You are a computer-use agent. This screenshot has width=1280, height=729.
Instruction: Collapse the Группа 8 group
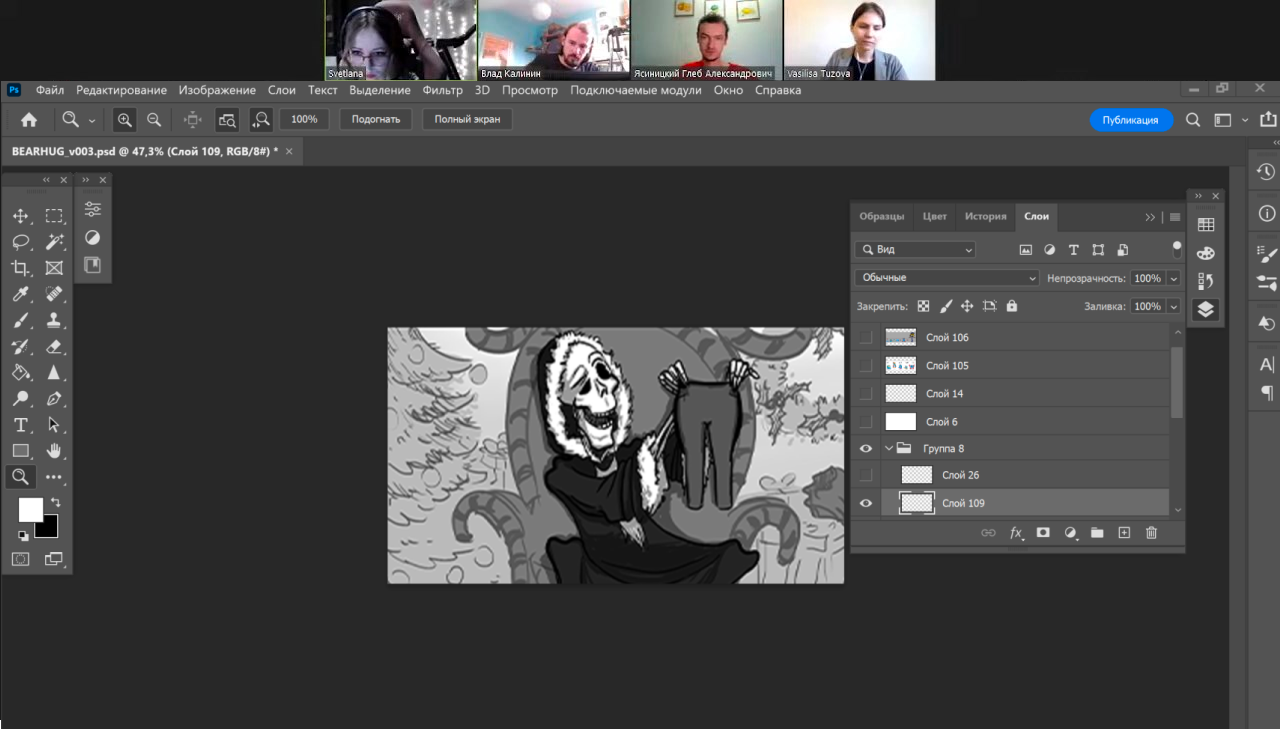(888, 449)
